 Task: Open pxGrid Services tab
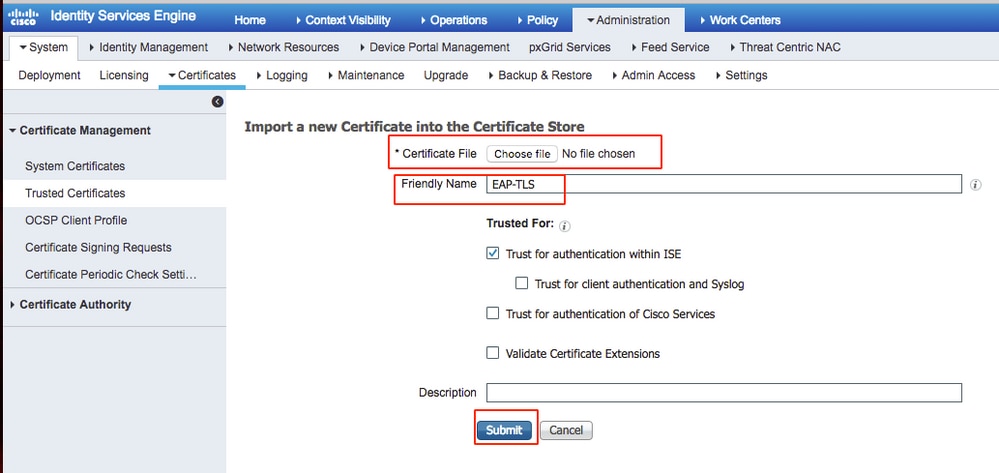tap(570, 47)
